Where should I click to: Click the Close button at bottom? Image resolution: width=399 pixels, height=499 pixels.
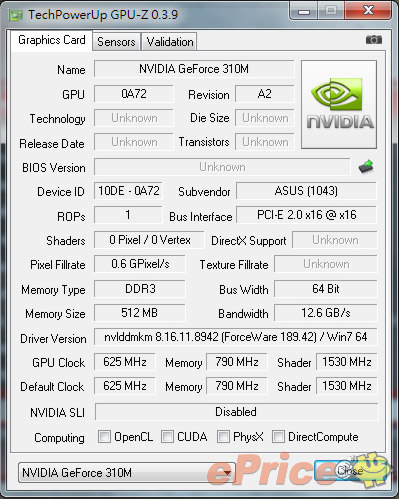(350, 471)
